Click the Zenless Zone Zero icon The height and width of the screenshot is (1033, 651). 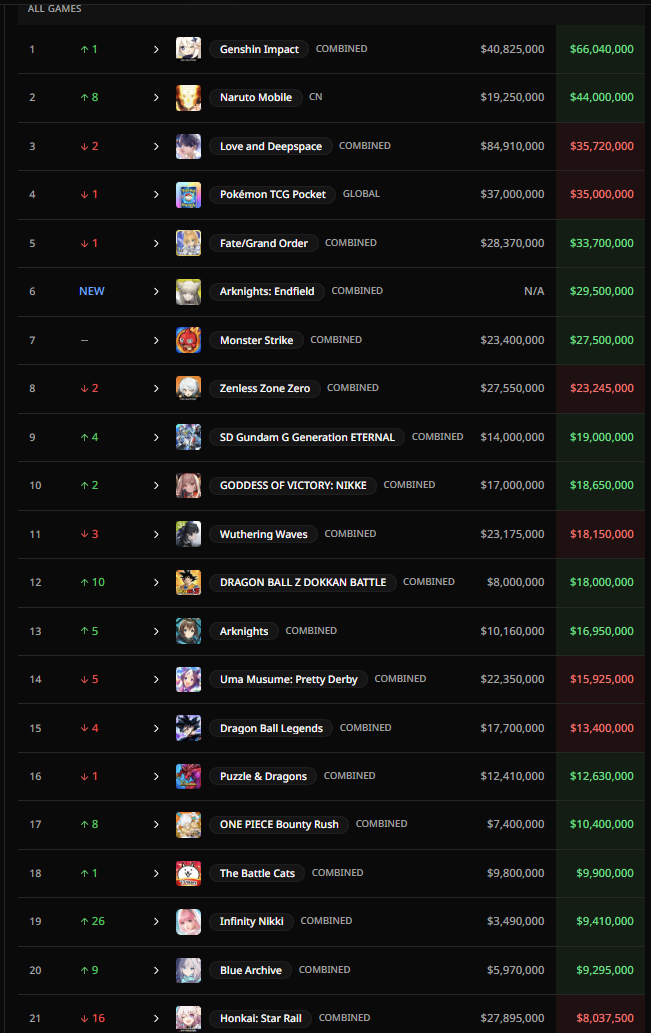(x=188, y=388)
